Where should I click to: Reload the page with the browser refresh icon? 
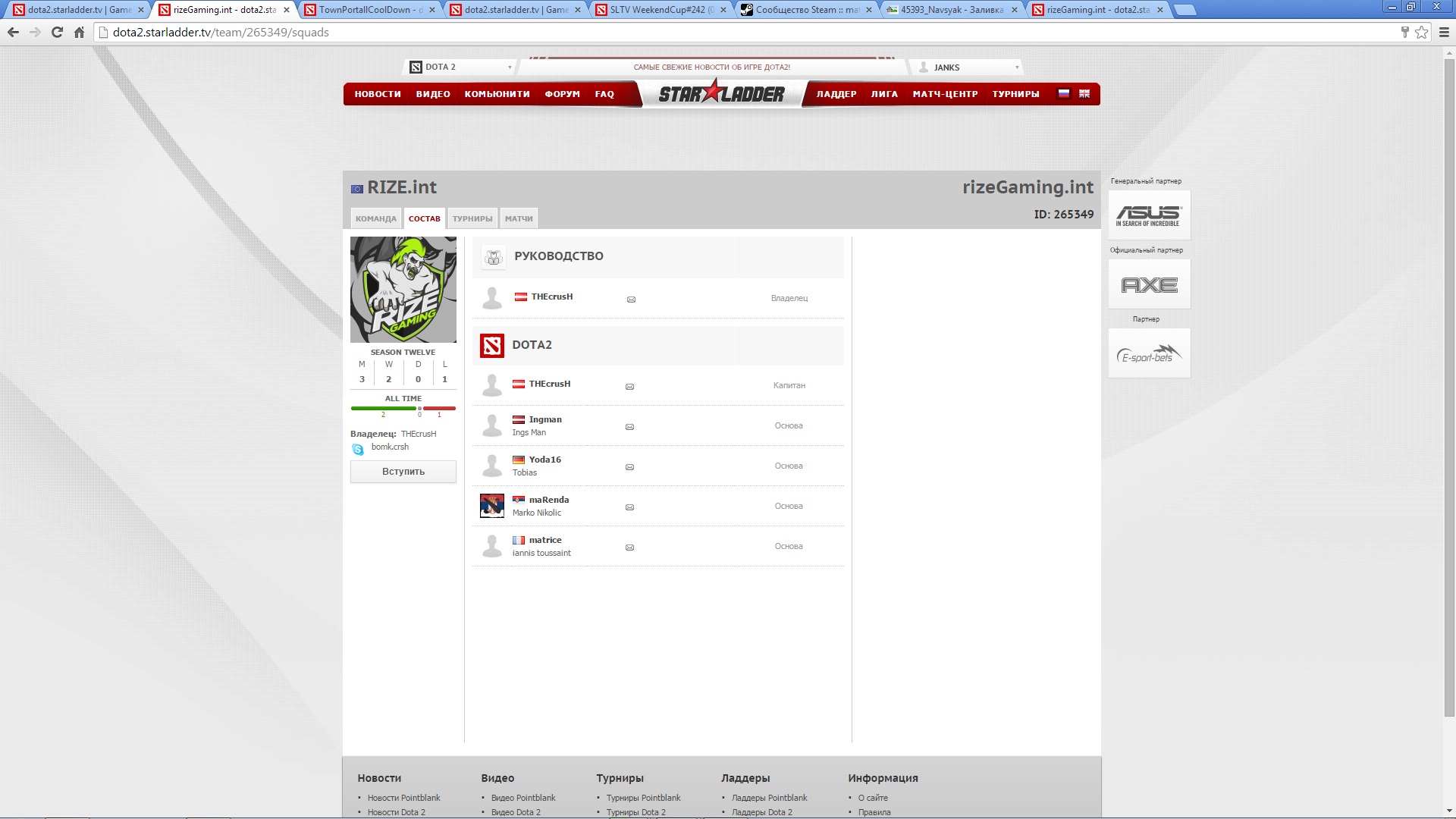(x=57, y=33)
